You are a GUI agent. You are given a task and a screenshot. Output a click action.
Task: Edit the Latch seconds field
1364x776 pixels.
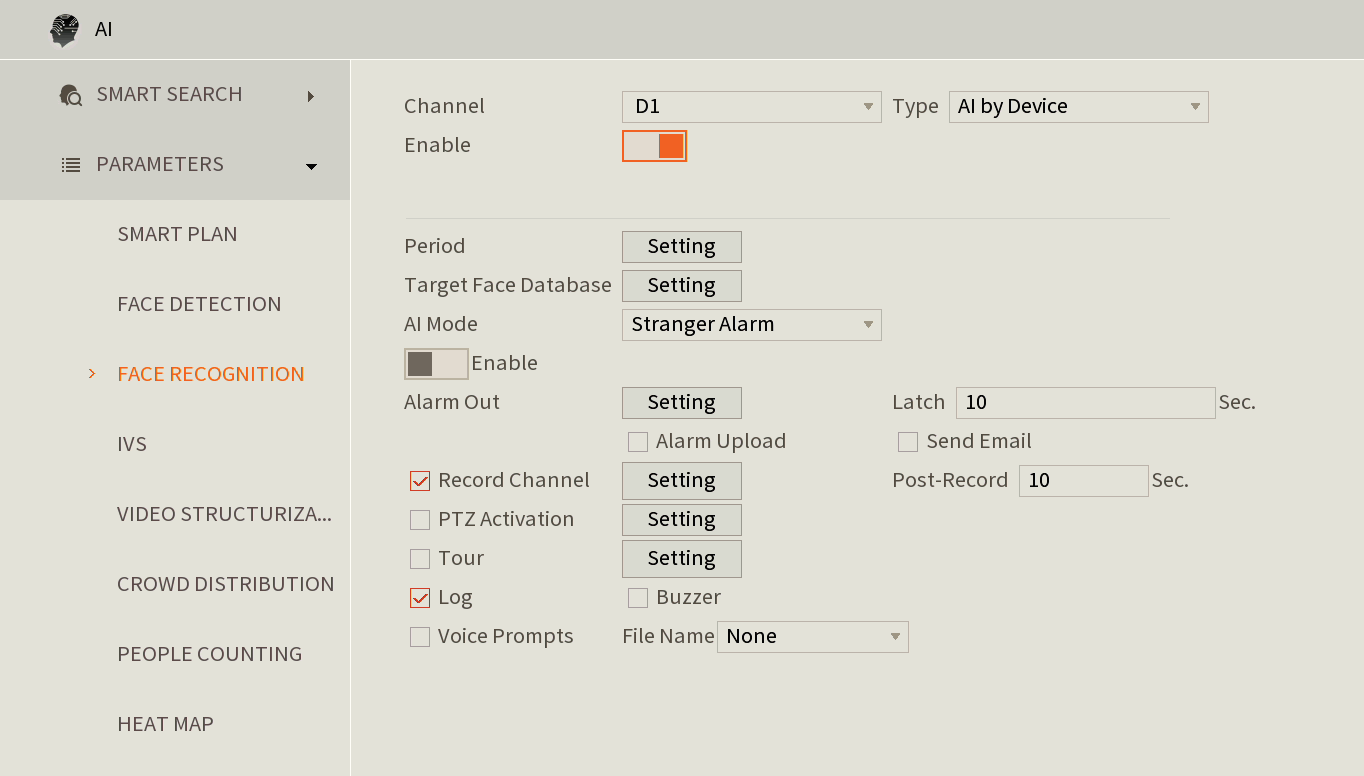point(1084,402)
